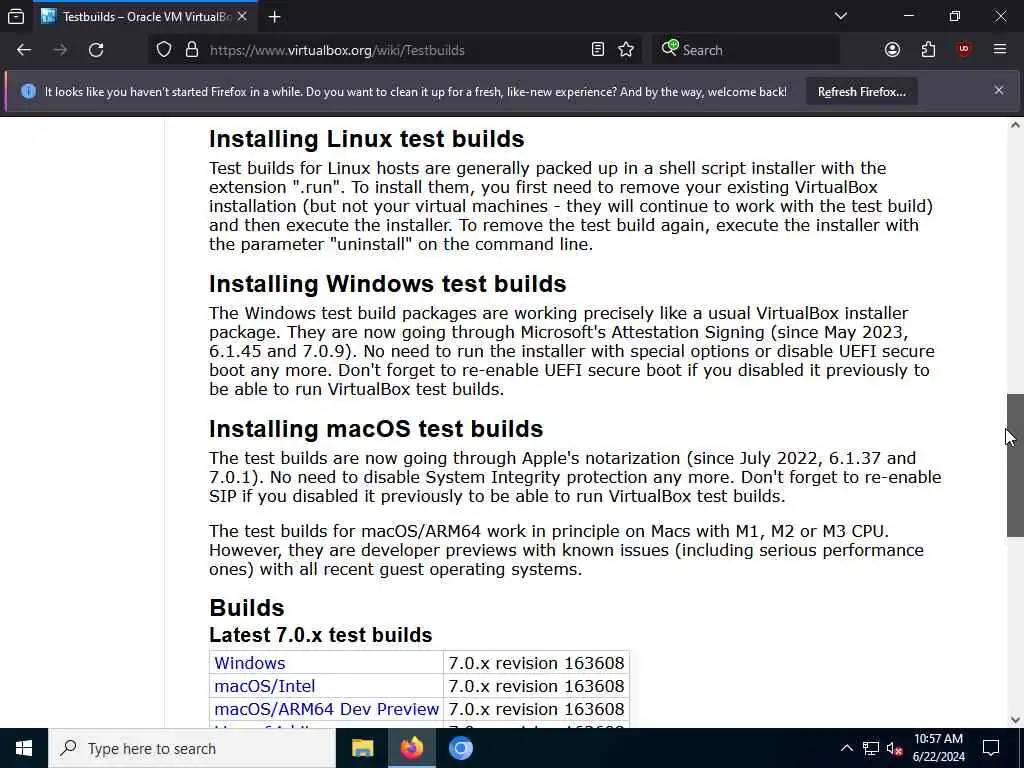Image resolution: width=1024 pixels, height=768 pixels.
Task: Focus the Firefox Search box
Action: point(746,50)
